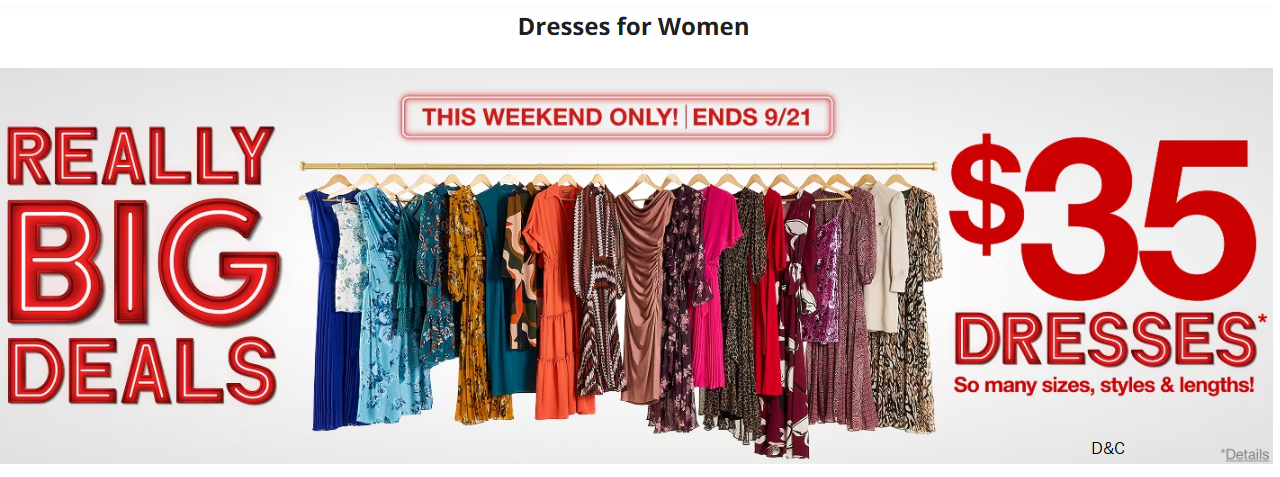1280x477 pixels.
Task: Click the D&C label near banner bottom
Action: pyautogui.click(x=1108, y=449)
